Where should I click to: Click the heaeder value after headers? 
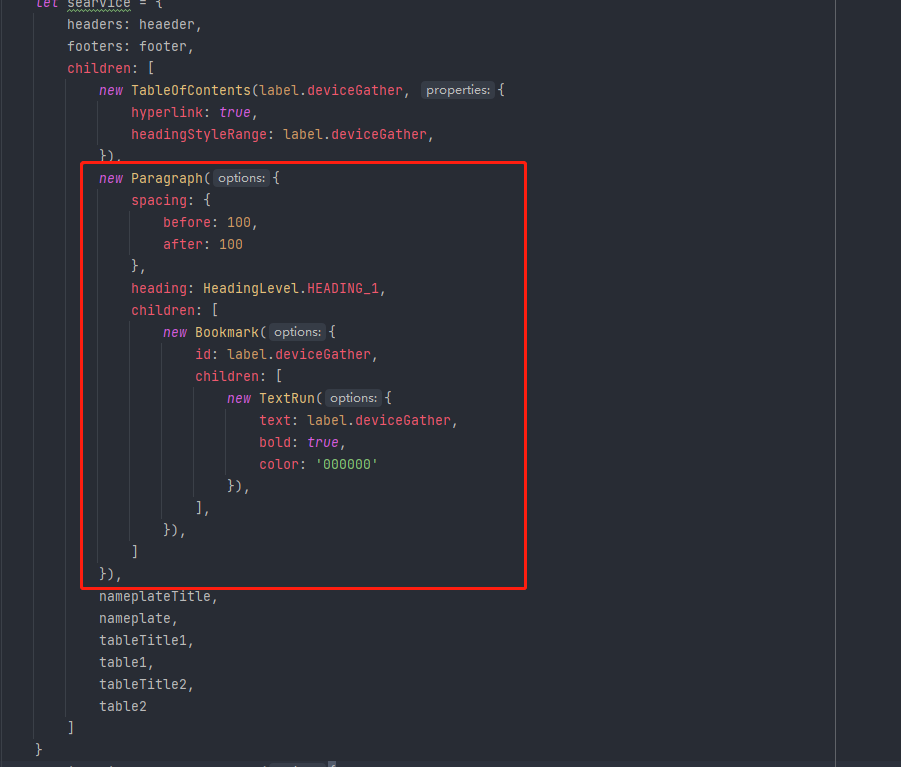point(167,24)
